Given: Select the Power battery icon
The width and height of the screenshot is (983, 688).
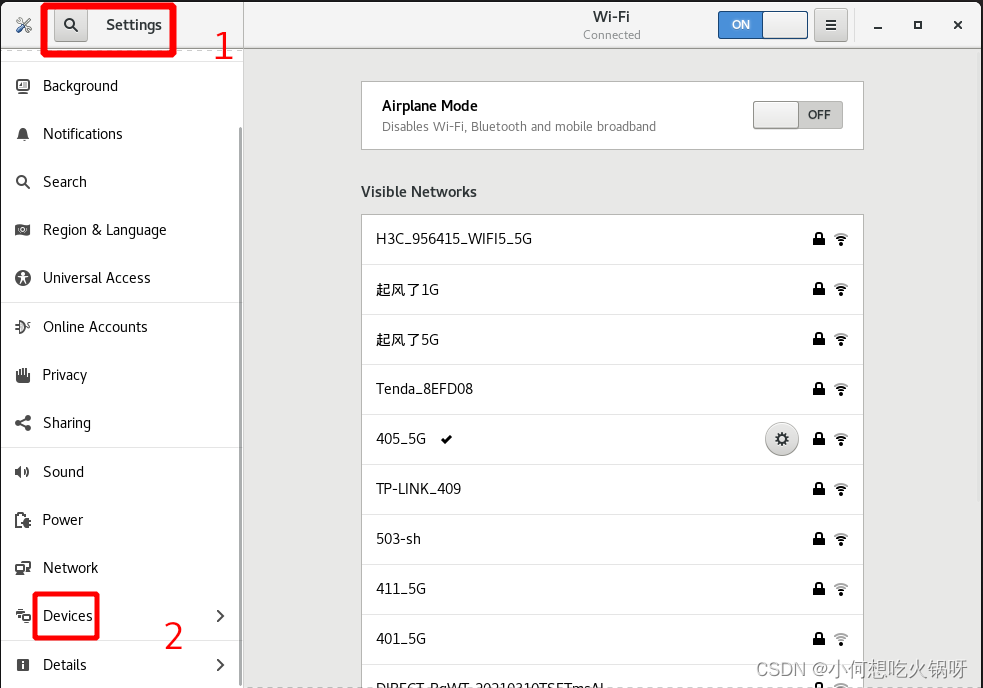Looking at the screenshot, I should pos(23,520).
